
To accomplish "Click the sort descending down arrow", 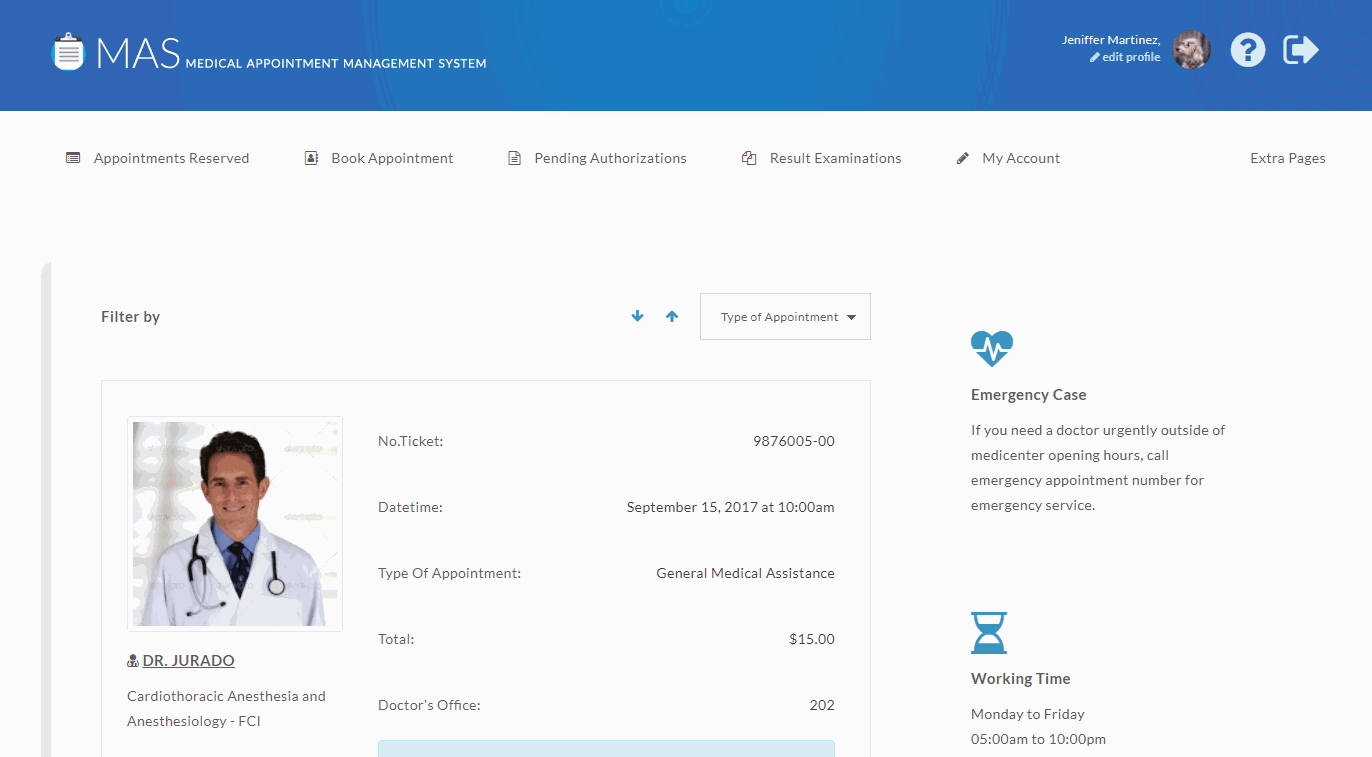I will pyautogui.click(x=637, y=316).
